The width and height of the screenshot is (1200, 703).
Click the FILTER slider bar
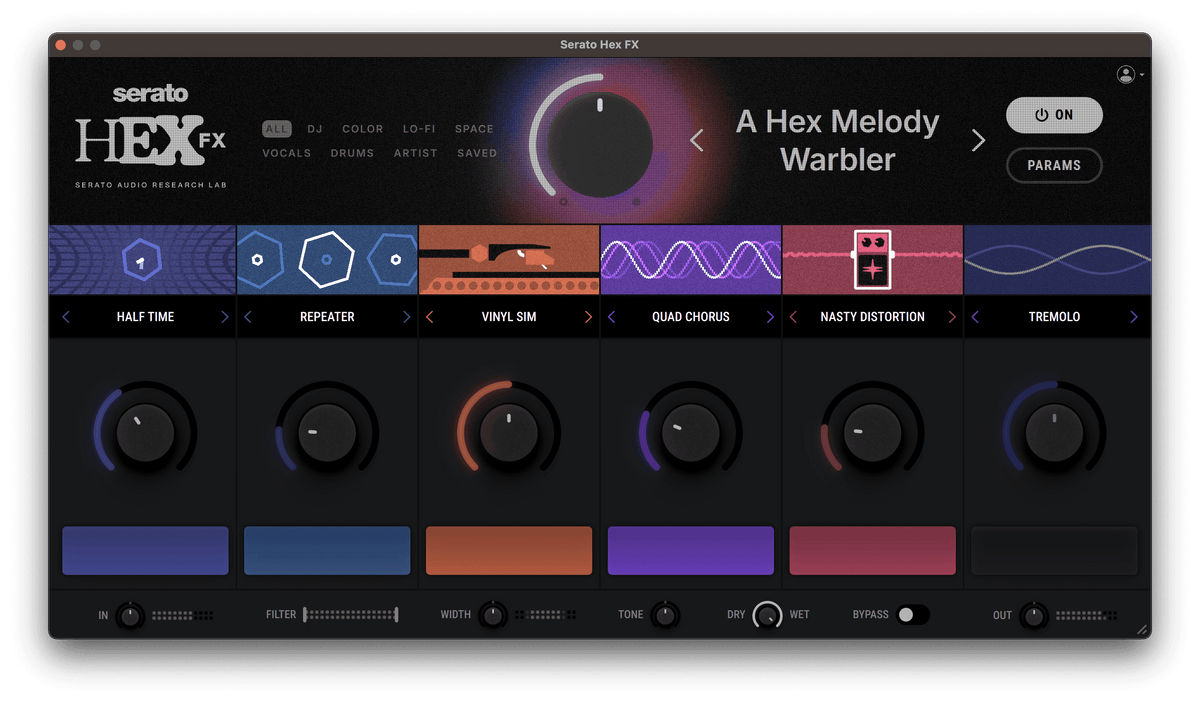pos(351,615)
